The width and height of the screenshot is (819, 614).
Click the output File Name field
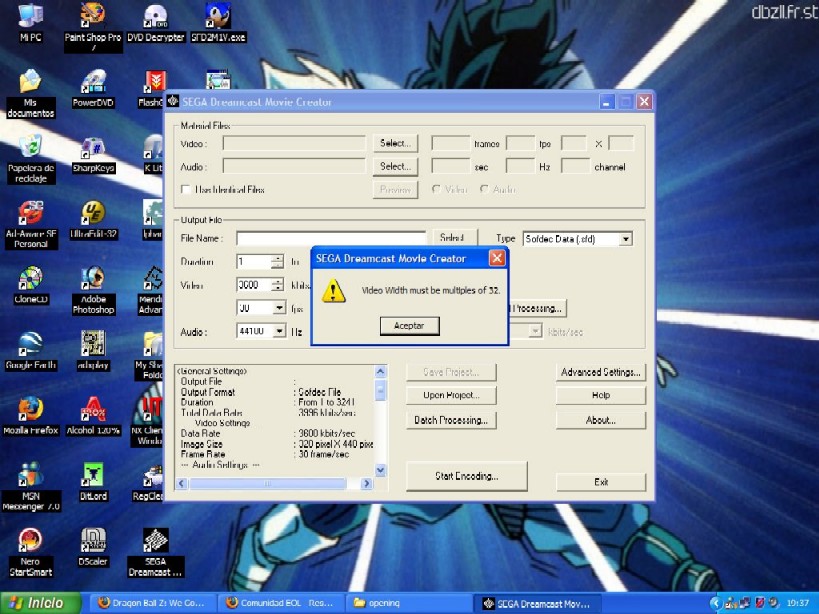tap(331, 239)
